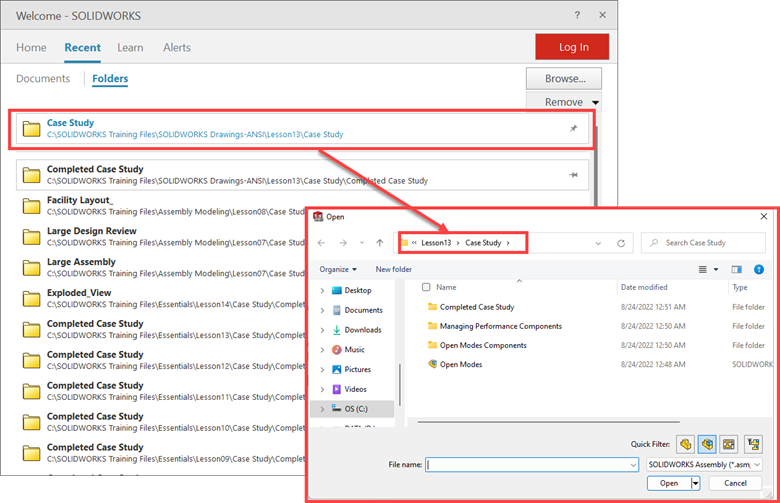This screenshot has width=780, height=503.
Task: Click the Name column header
Action: pos(446,287)
